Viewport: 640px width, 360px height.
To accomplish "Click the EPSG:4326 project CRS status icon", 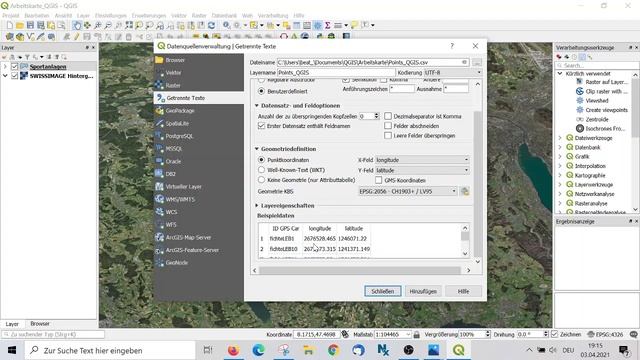I will (x=606, y=334).
